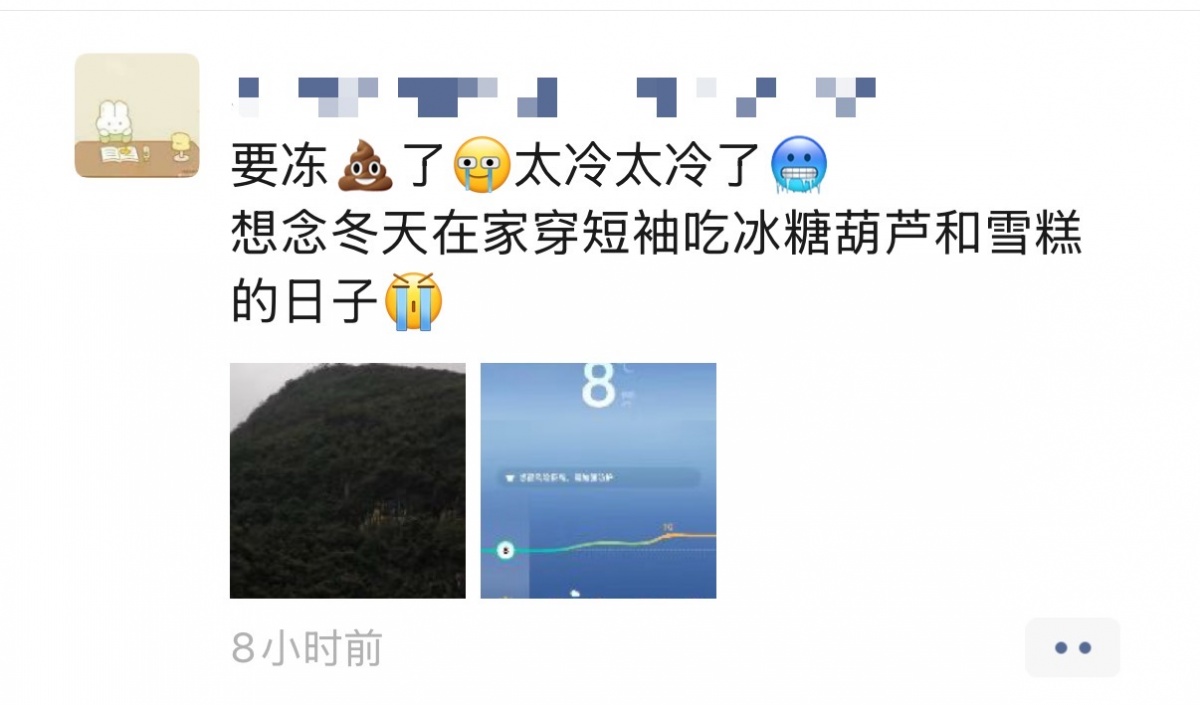Open the bunny avatar profile picture
This screenshot has width=1200, height=705.
[137, 116]
